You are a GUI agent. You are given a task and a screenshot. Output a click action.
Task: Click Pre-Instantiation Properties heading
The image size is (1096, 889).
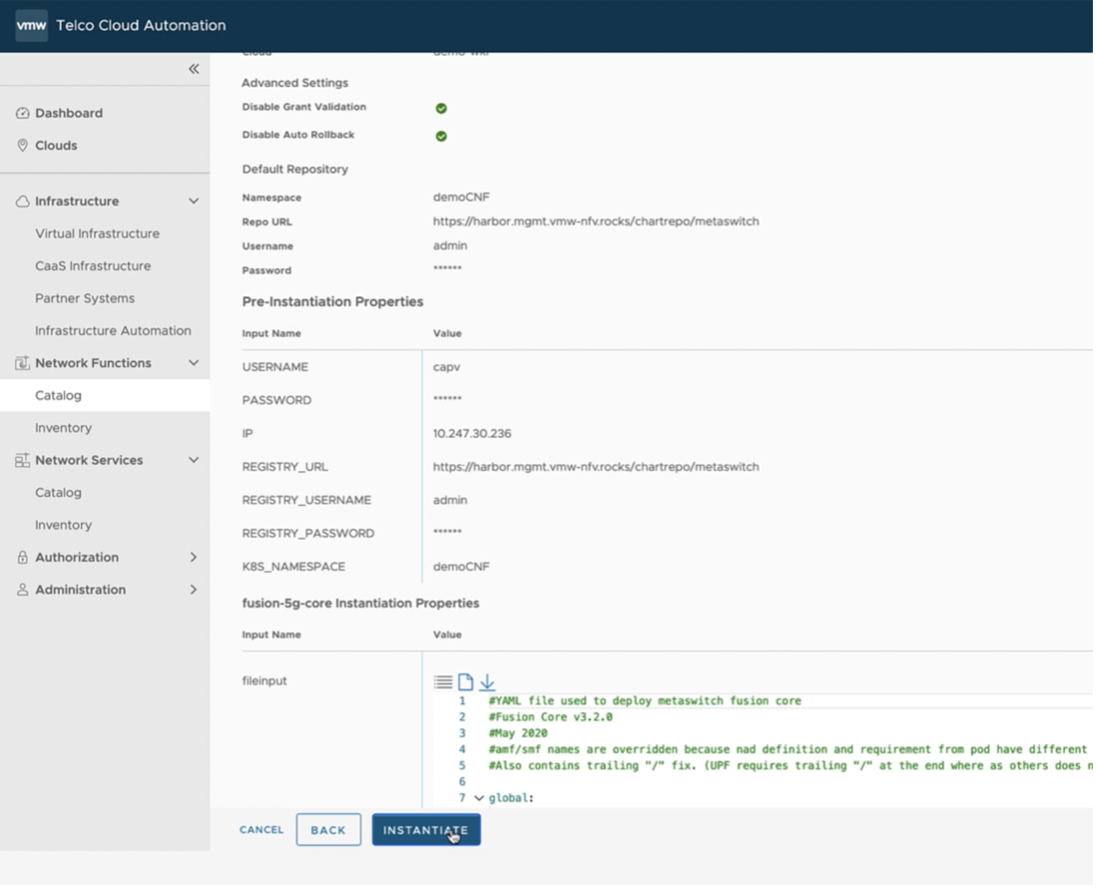(333, 301)
